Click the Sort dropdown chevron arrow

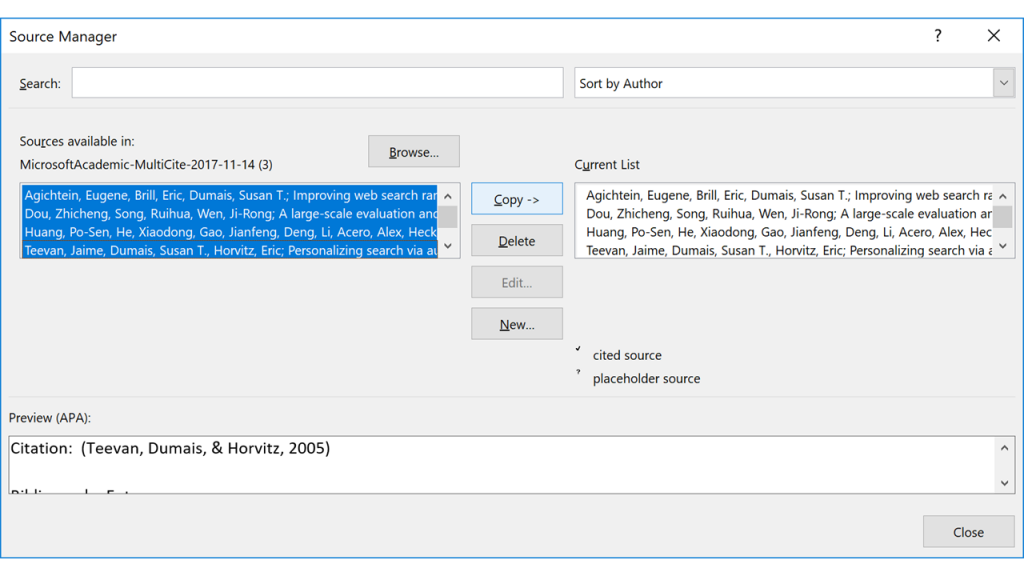(1003, 83)
